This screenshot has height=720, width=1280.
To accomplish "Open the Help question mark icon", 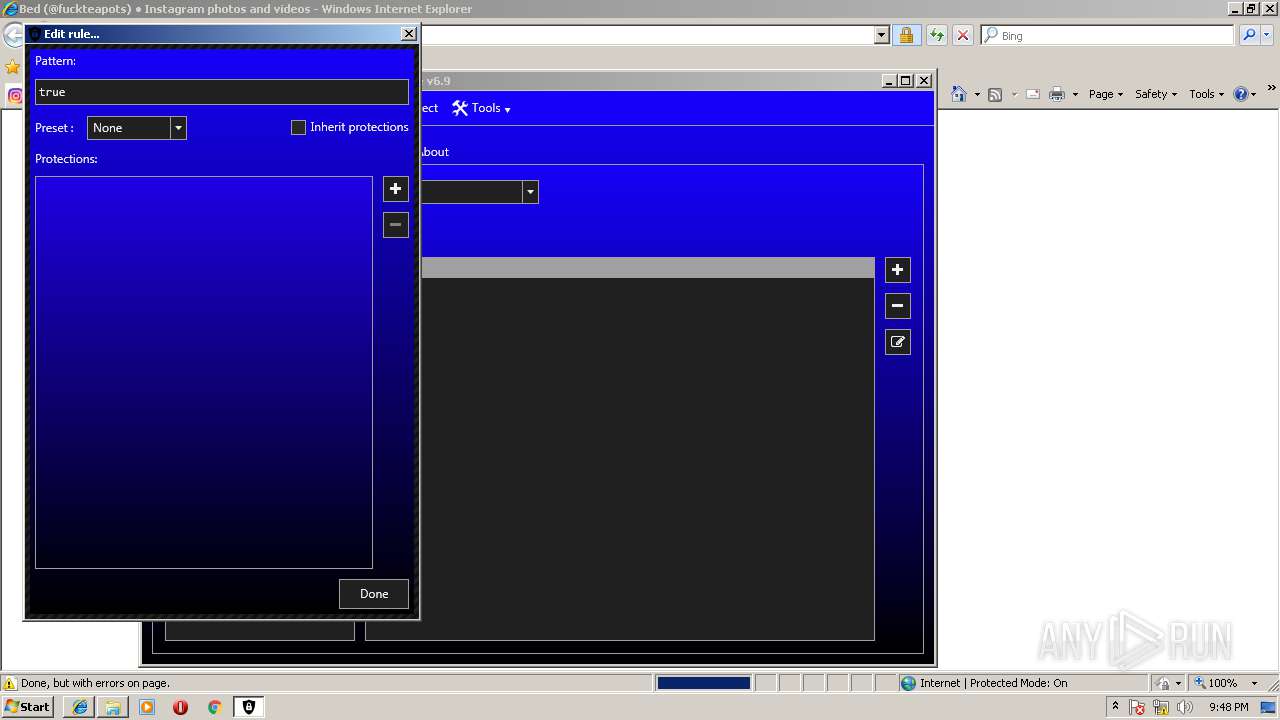I will click(1241, 94).
